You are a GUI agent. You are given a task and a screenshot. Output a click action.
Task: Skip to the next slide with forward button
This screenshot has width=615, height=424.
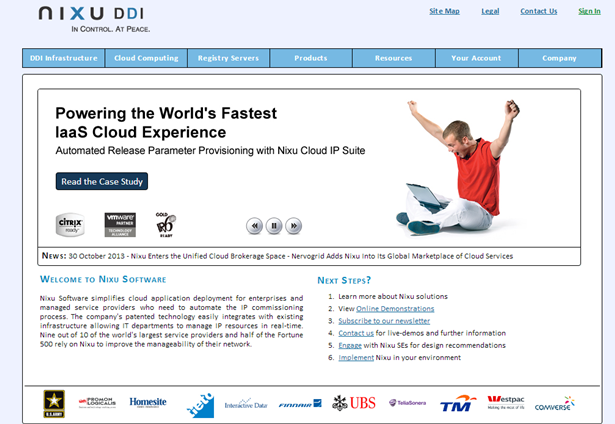click(x=293, y=226)
